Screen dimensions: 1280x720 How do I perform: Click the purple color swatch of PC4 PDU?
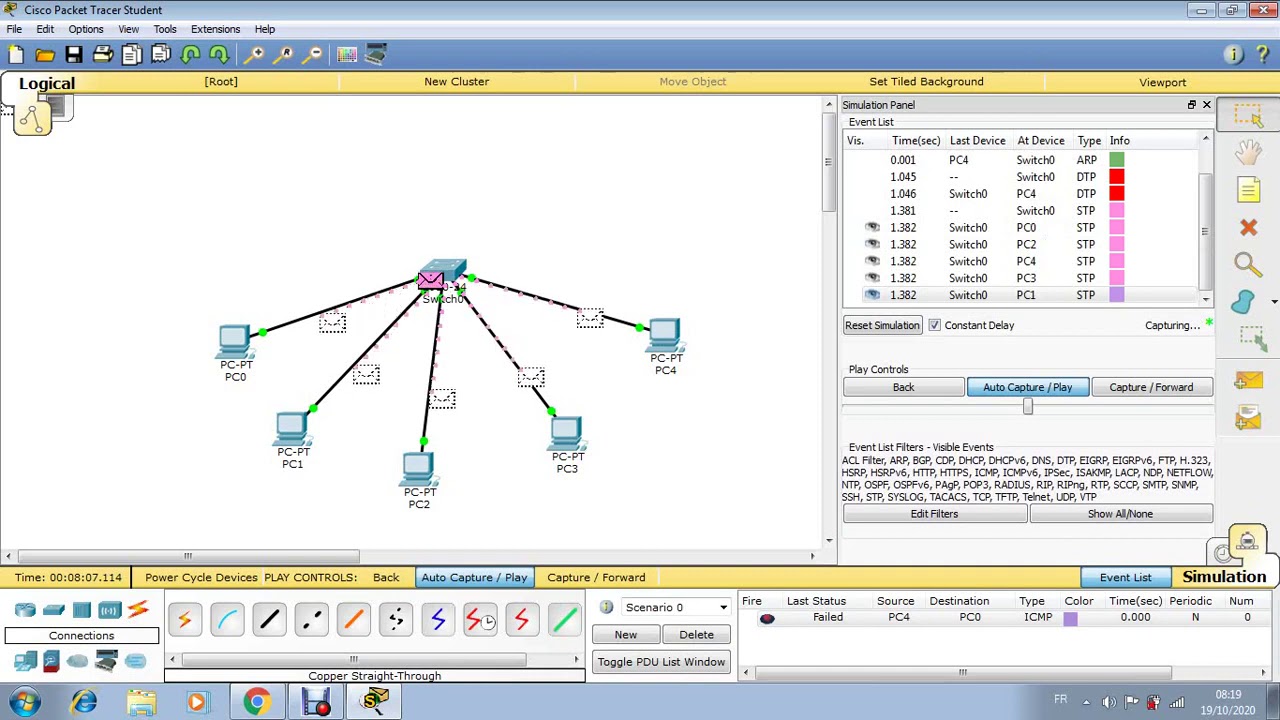1070,618
